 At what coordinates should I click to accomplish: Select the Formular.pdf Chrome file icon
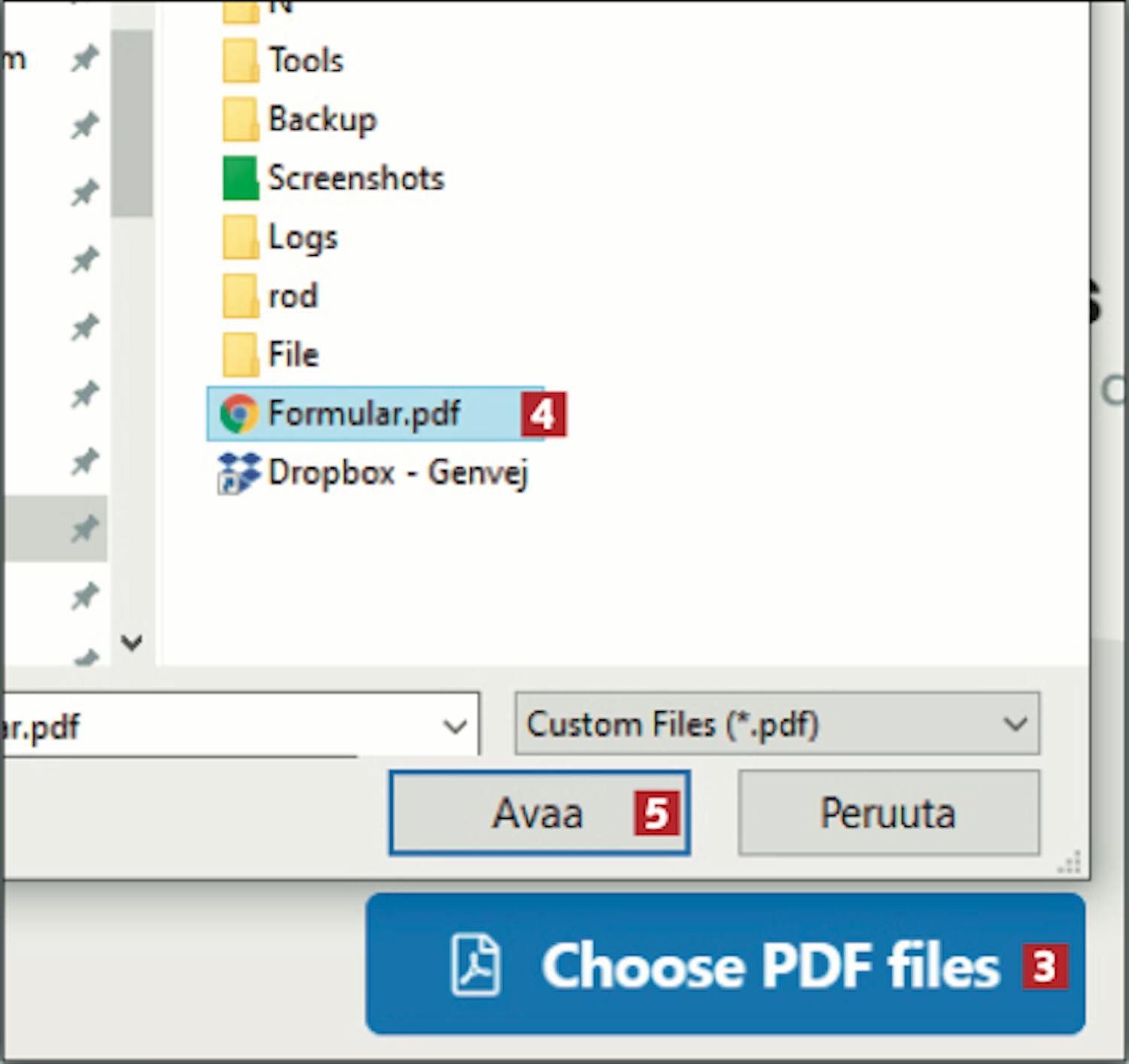point(239,413)
